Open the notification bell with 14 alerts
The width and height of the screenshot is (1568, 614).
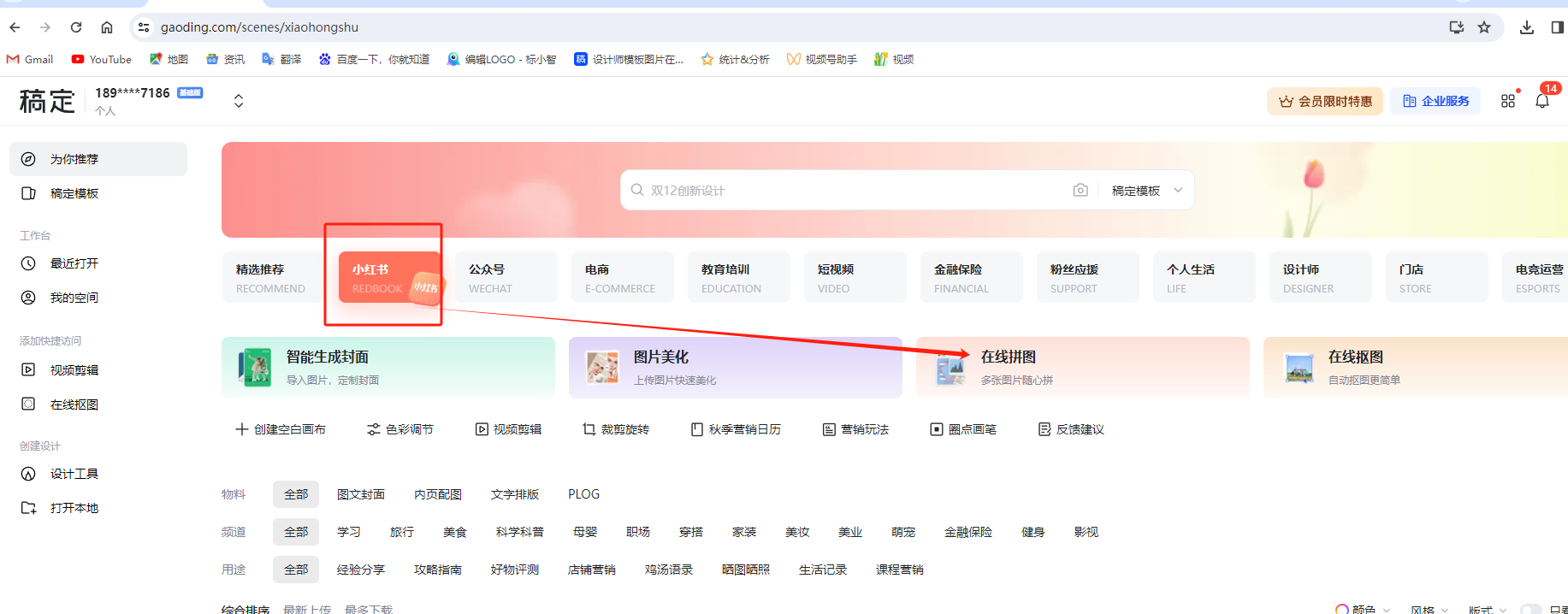point(1542,101)
